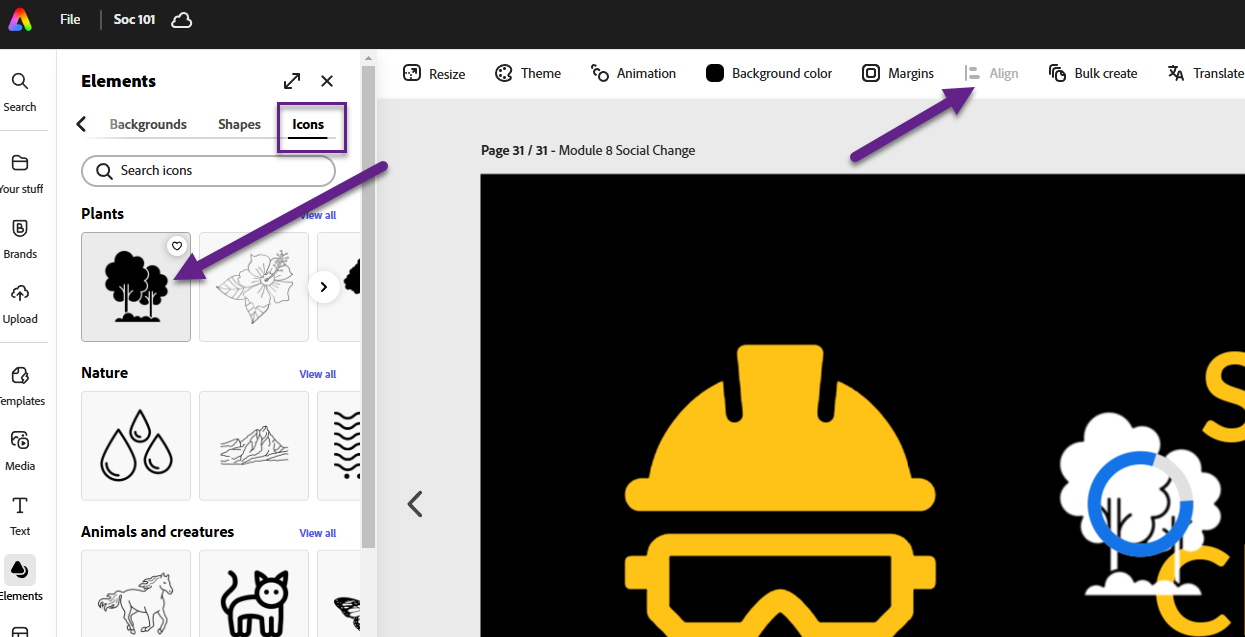Expand more Plants icons with the chevron
Viewport: 1245px width, 637px height.
coord(323,286)
